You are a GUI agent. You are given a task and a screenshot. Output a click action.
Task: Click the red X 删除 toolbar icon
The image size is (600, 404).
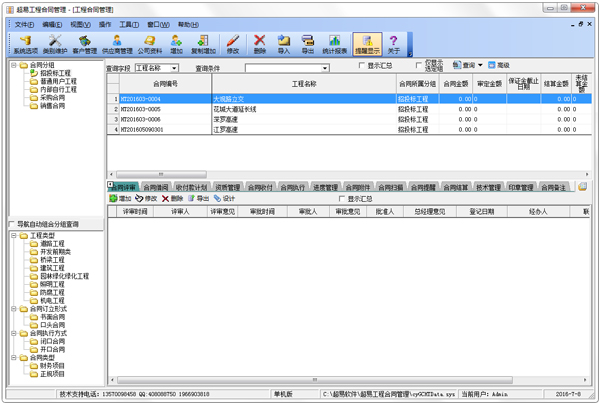coord(259,44)
